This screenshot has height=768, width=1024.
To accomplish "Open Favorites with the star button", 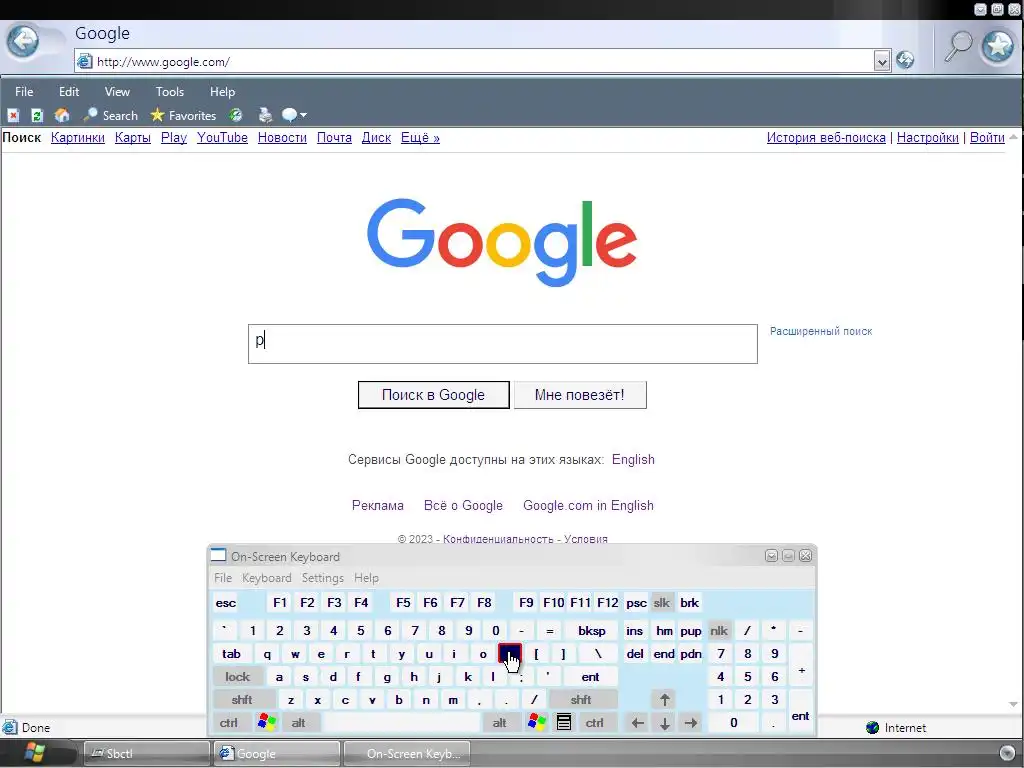I will click(184, 116).
